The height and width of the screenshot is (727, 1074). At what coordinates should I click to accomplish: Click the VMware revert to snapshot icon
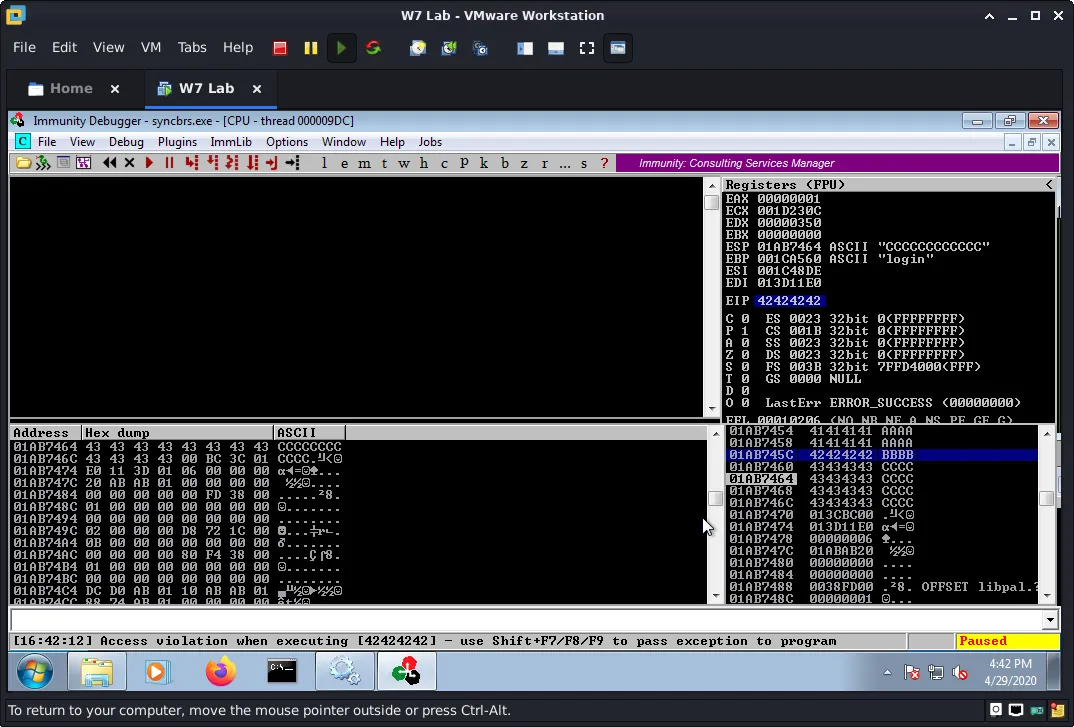click(449, 48)
